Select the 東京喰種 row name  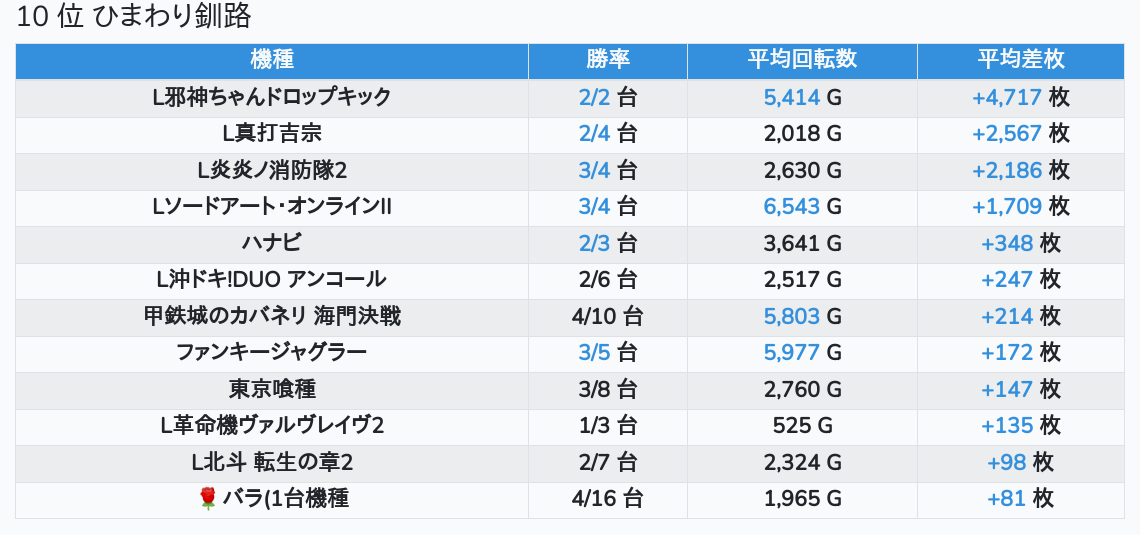272,390
